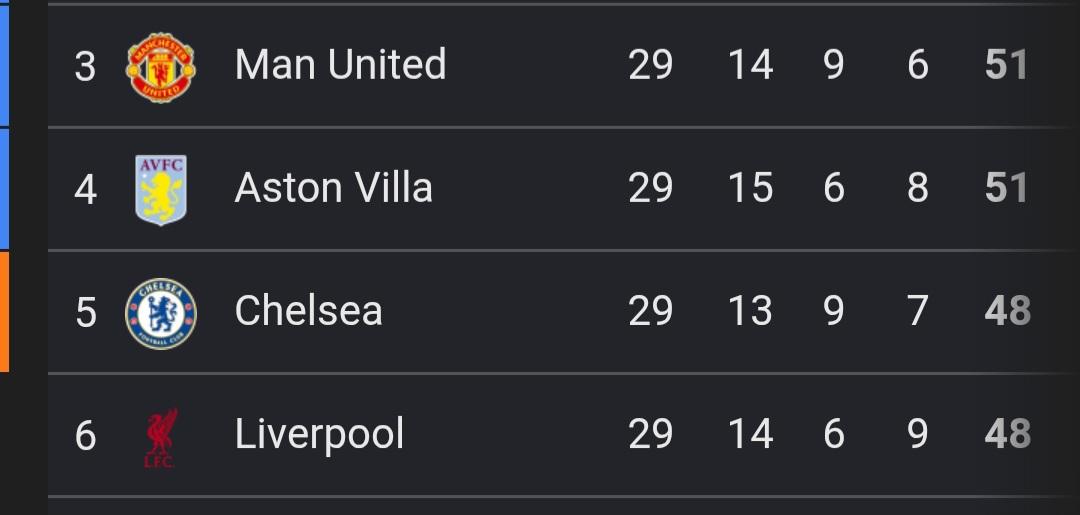This screenshot has height=515, width=1080.
Task: Select Liverpool's 48 points value
Action: pyautogui.click(x=1008, y=434)
